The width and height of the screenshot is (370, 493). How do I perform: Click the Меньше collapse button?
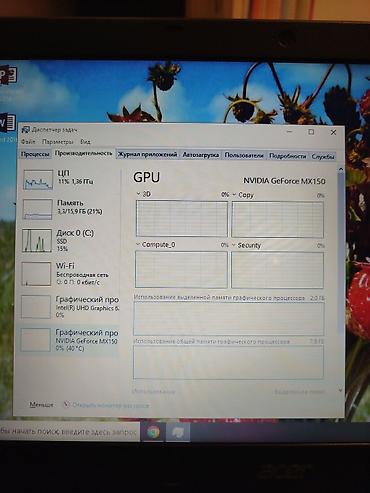point(41,405)
